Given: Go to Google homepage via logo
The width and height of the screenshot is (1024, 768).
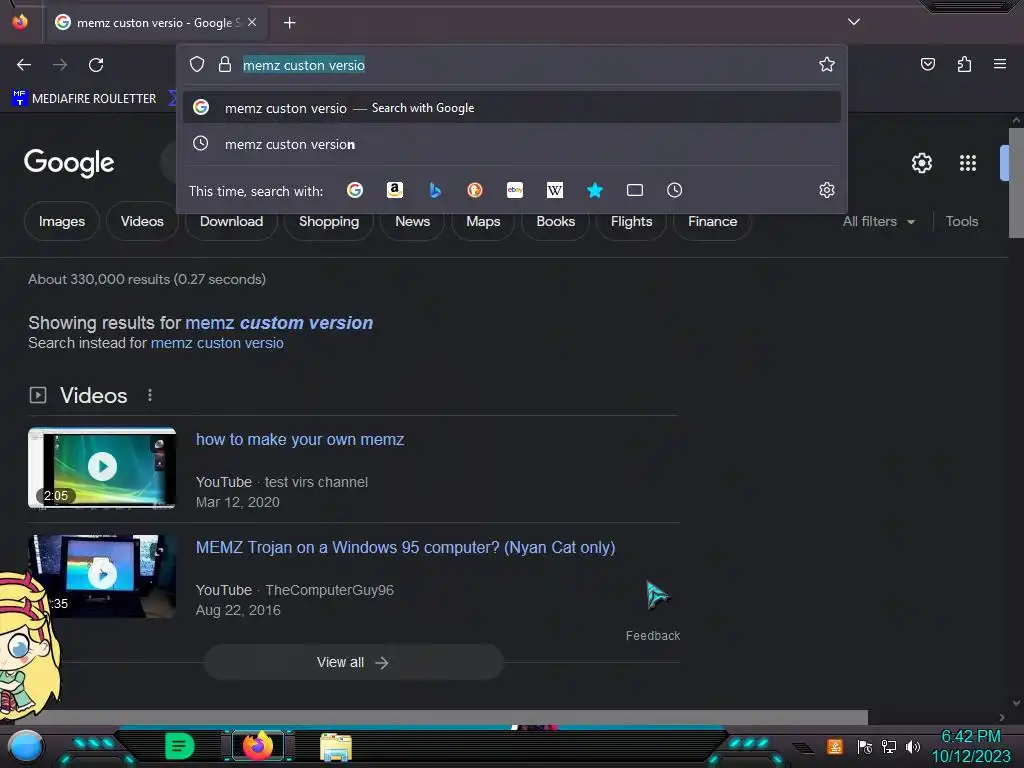Looking at the screenshot, I should coord(69,163).
